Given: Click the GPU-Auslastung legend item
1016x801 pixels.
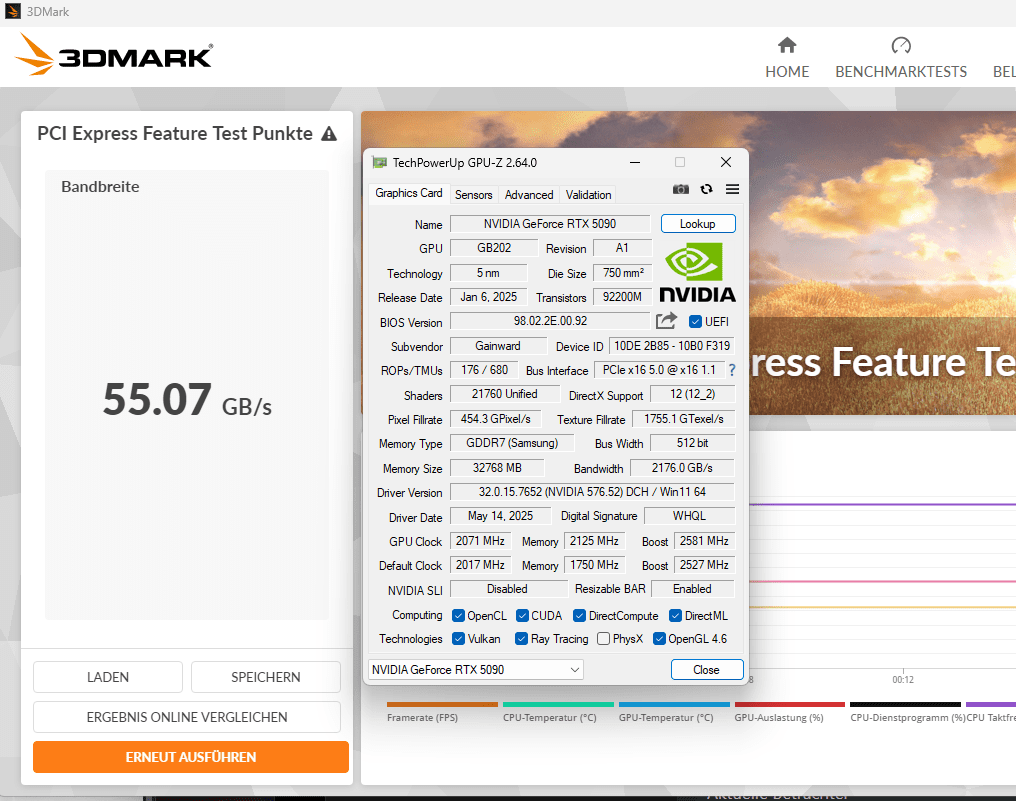Looking at the screenshot, I should point(789,712).
